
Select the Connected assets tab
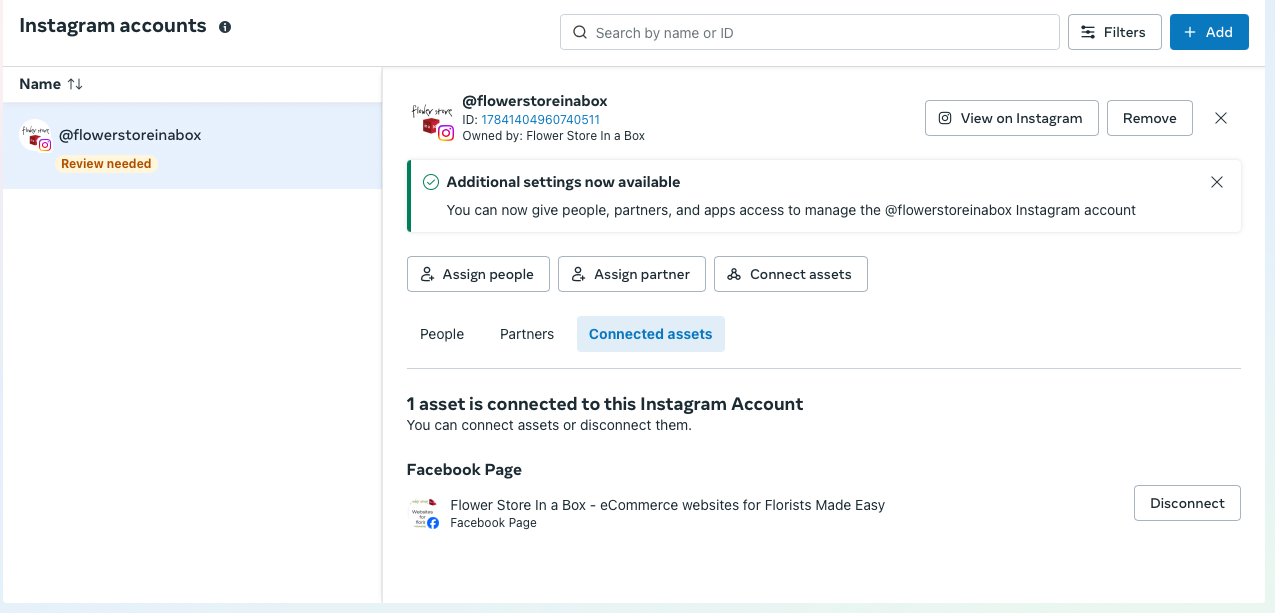651,334
